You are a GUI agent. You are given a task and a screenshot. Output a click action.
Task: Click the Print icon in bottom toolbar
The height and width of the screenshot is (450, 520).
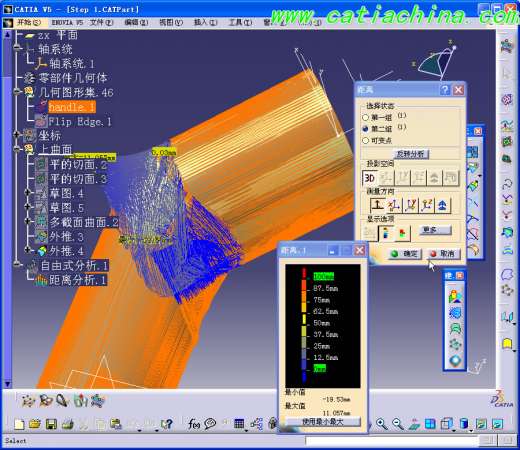tap(67, 424)
